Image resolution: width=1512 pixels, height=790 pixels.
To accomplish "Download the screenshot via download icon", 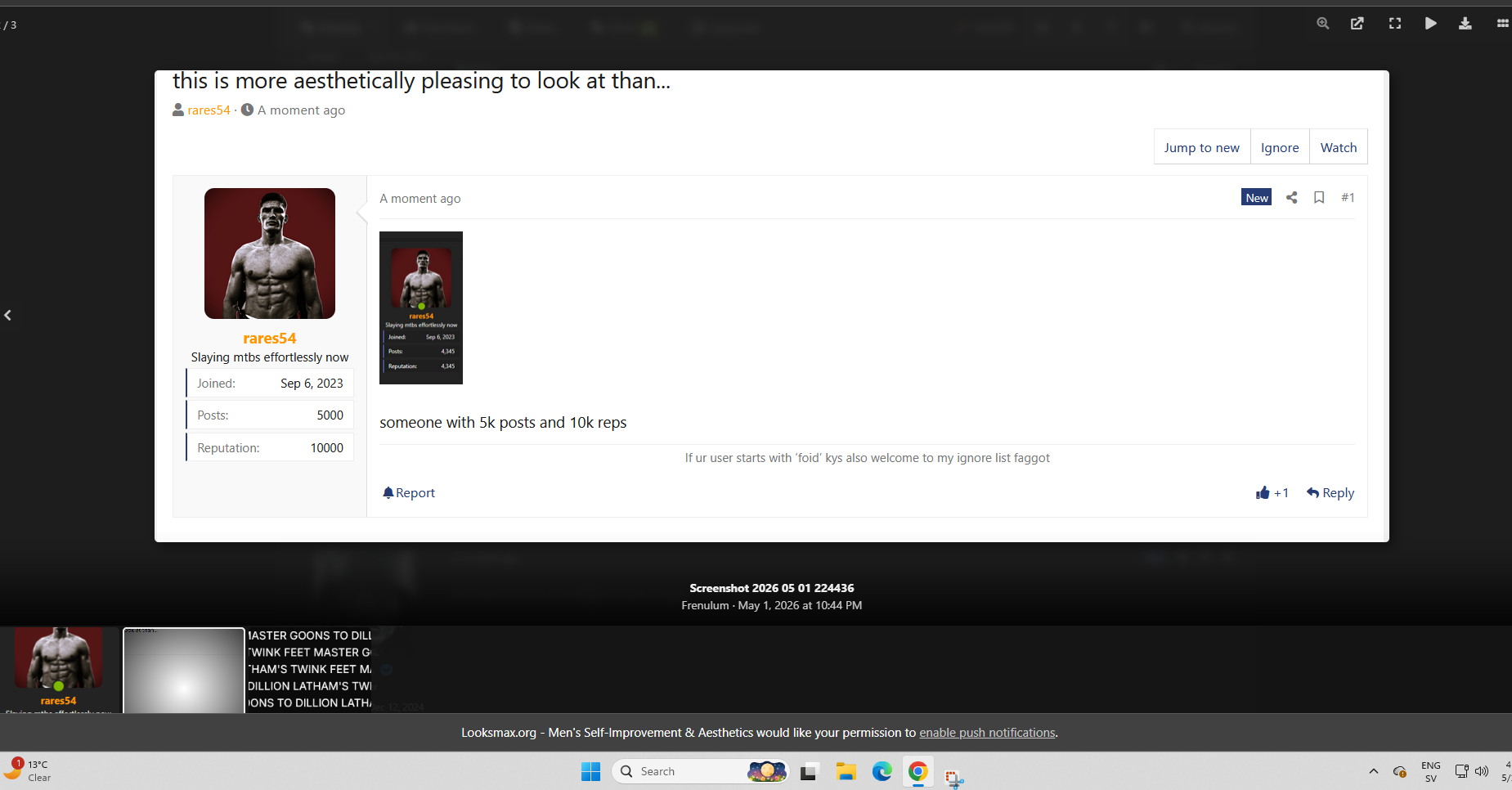I will (x=1465, y=24).
